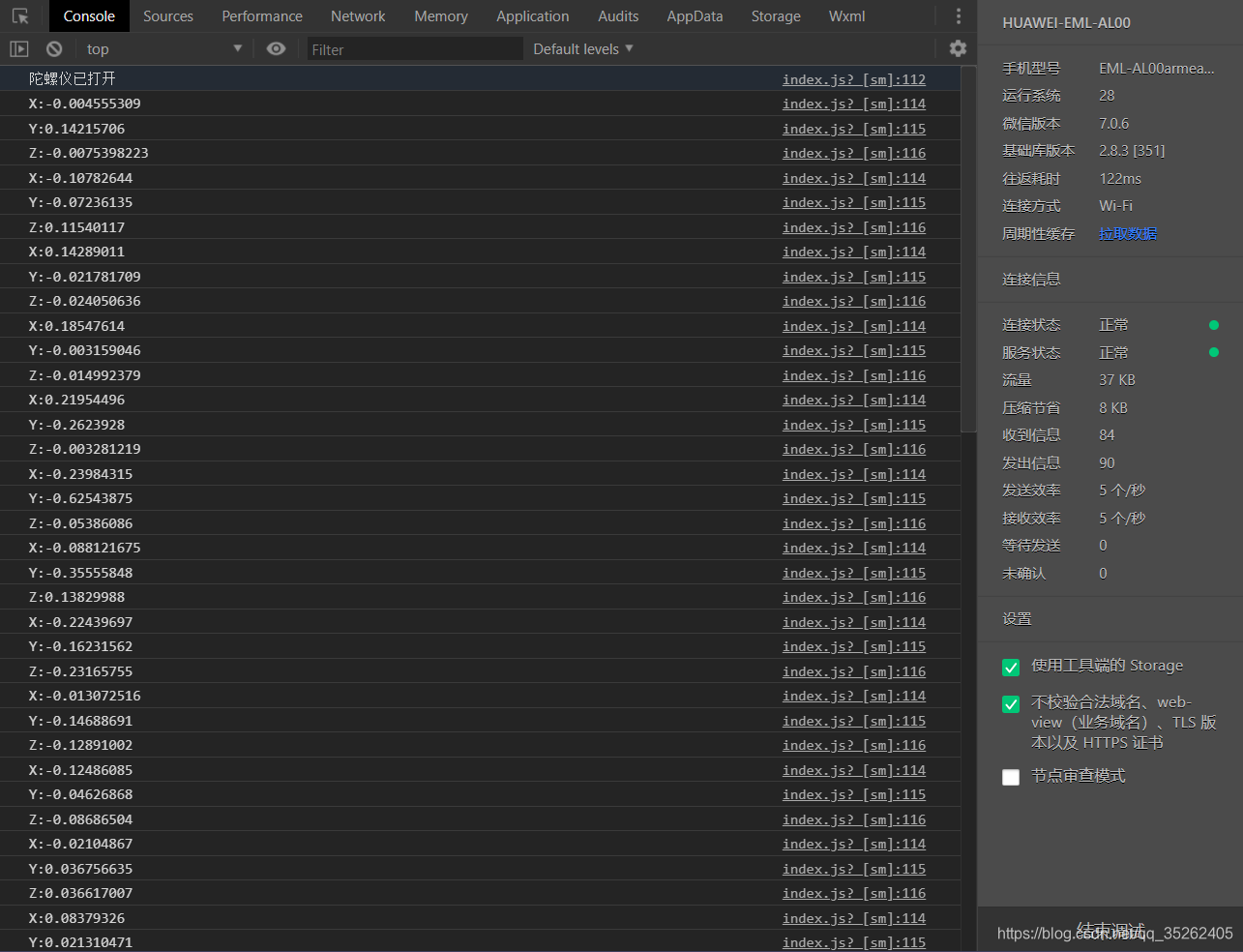Screen dimensions: 1243x952
Task: Select log line X:-0.23984315
Action: (81, 474)
